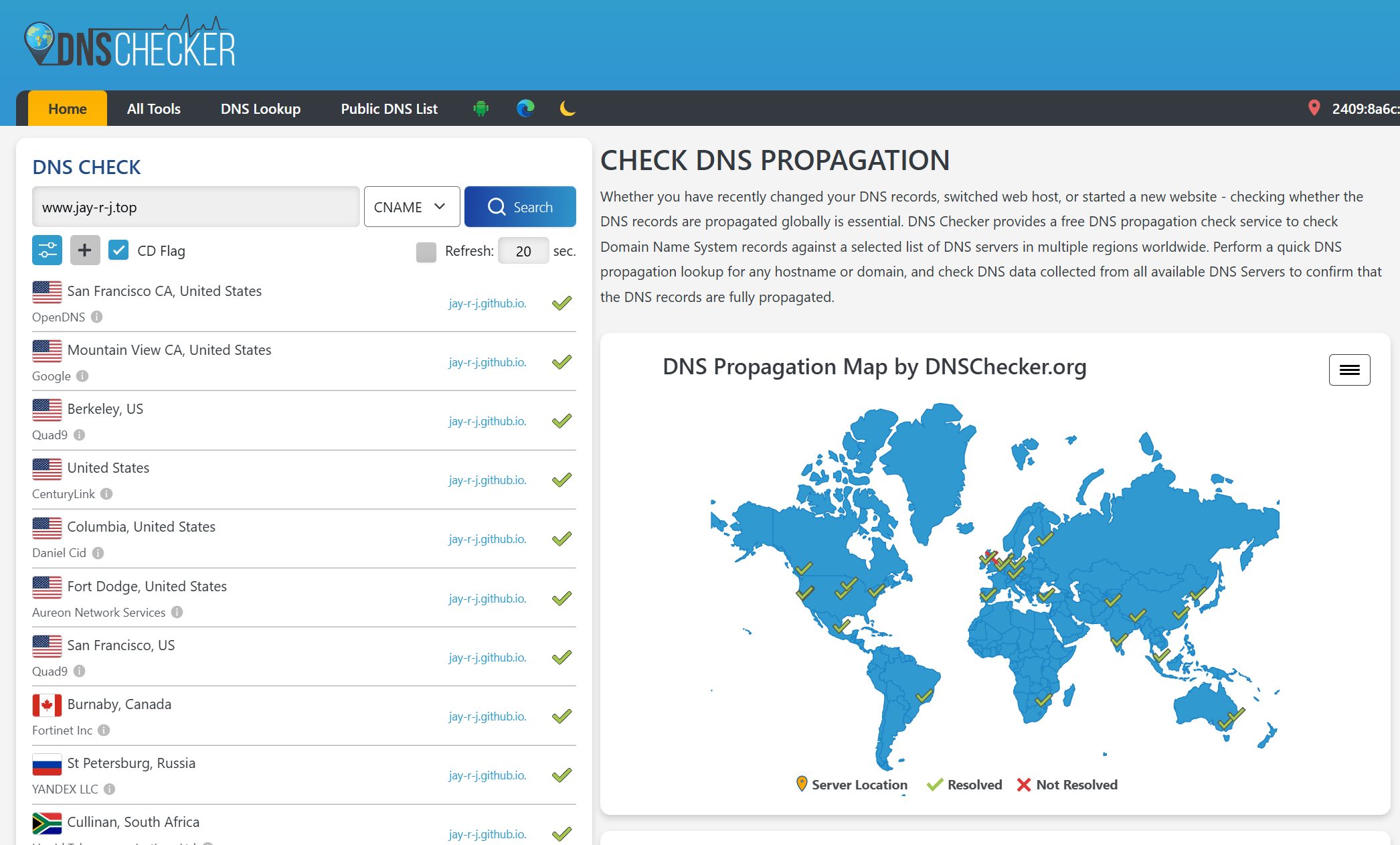Click the Android app icon in navbar

480,108
